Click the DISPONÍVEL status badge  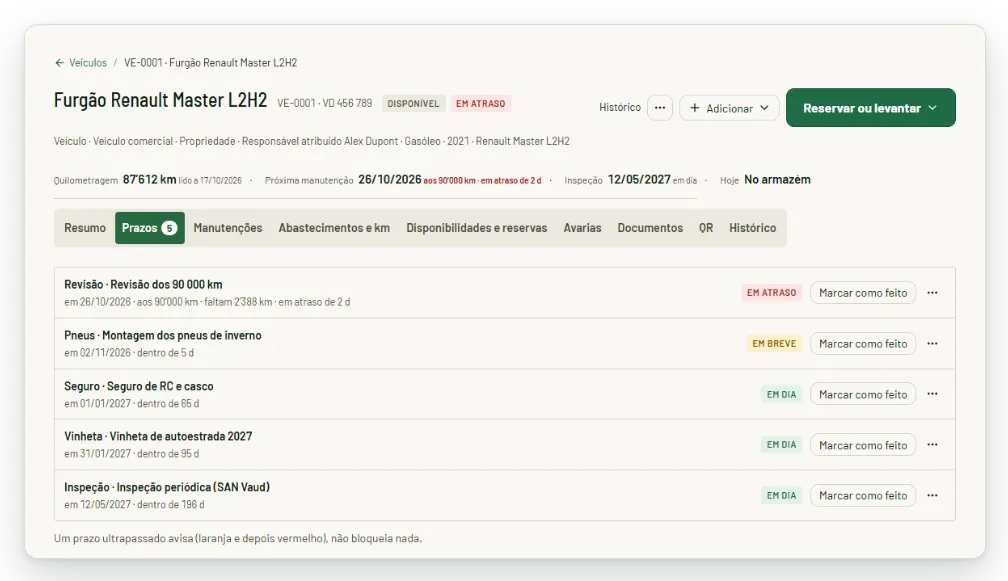[x=413, y=103]
